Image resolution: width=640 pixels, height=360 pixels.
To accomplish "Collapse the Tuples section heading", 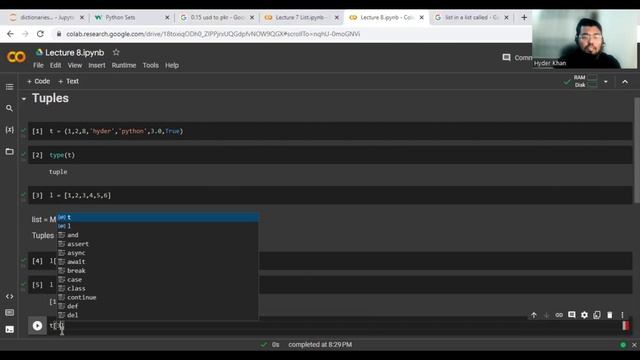I will 24,99.
